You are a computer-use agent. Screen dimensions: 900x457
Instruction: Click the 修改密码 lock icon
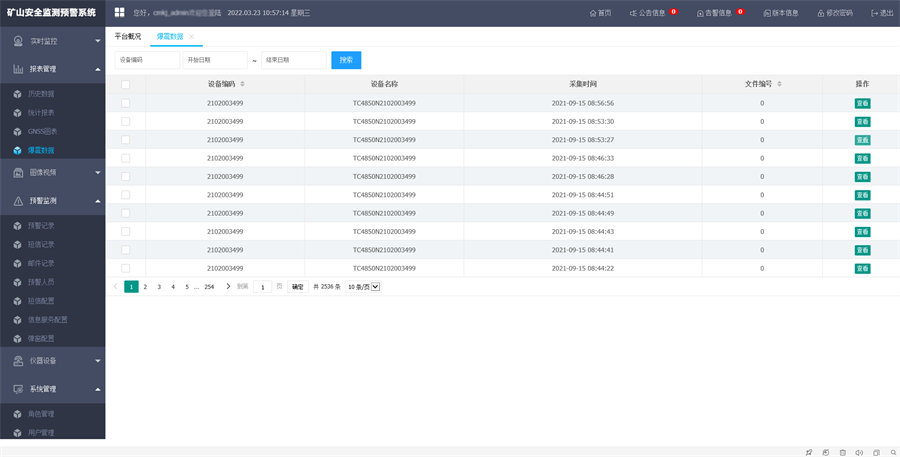click(821, 13)
